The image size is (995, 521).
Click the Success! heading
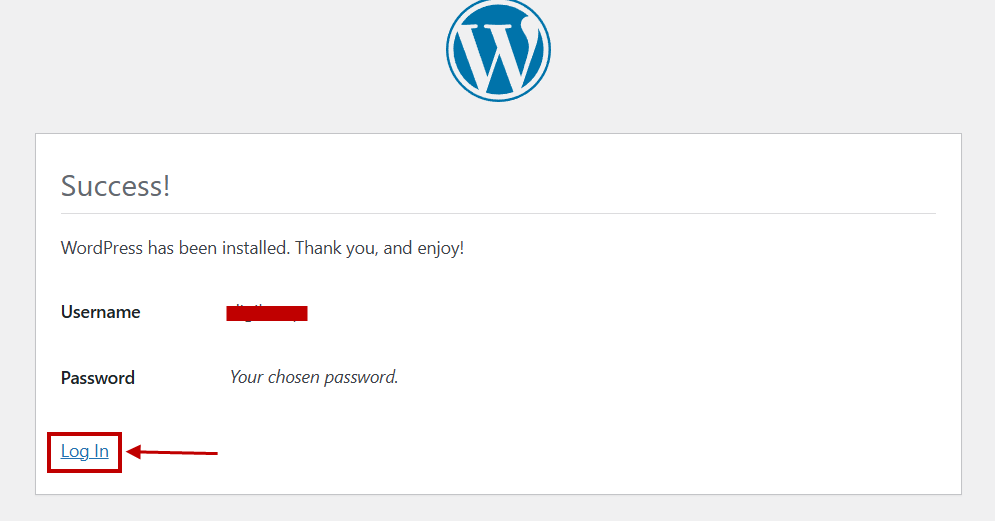point(115,186)
